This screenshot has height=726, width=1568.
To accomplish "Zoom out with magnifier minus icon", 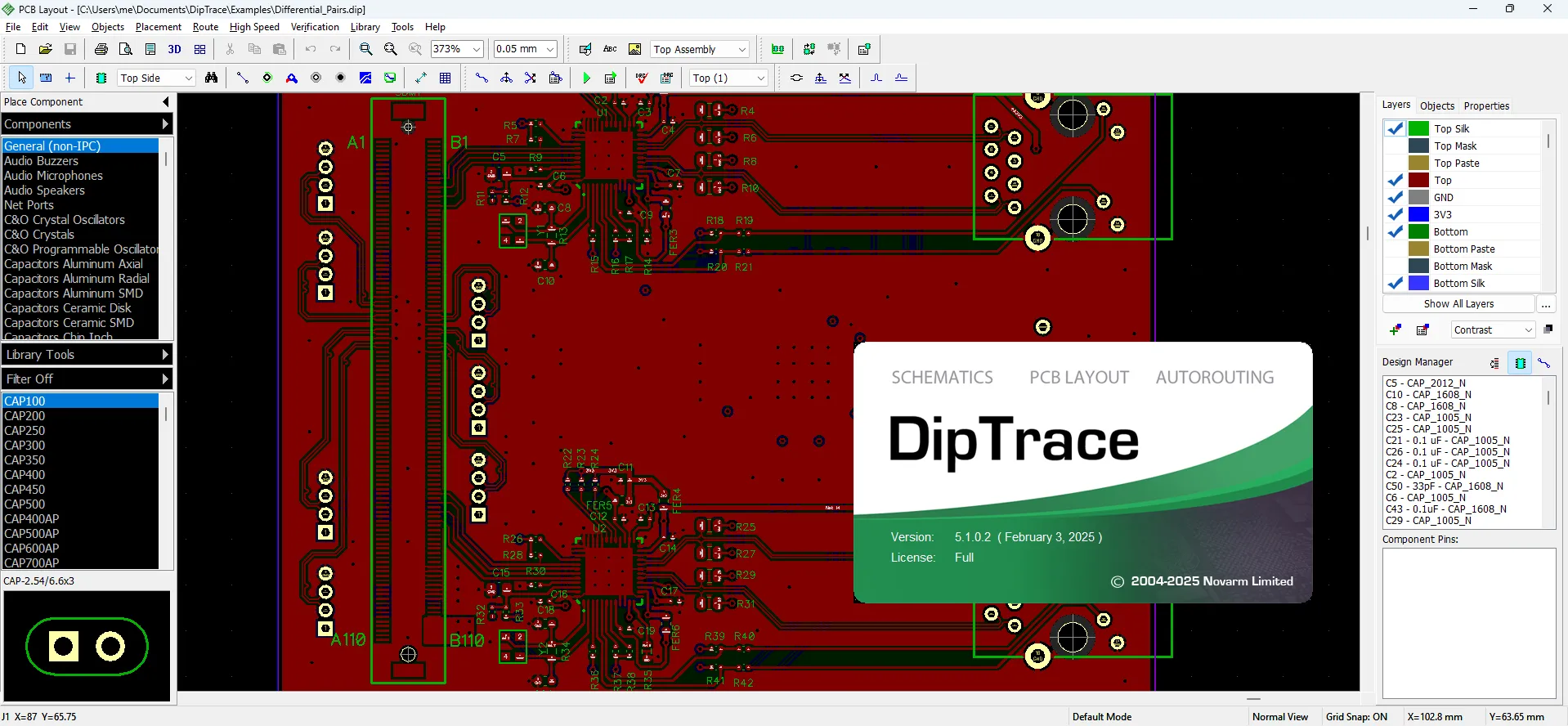I will click(x=391, y=49).
